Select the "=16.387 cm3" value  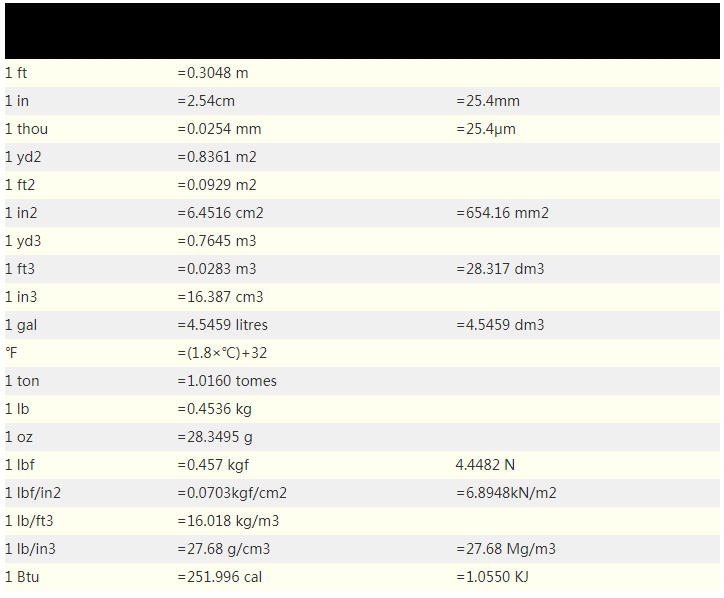click(x=220, y=297)
